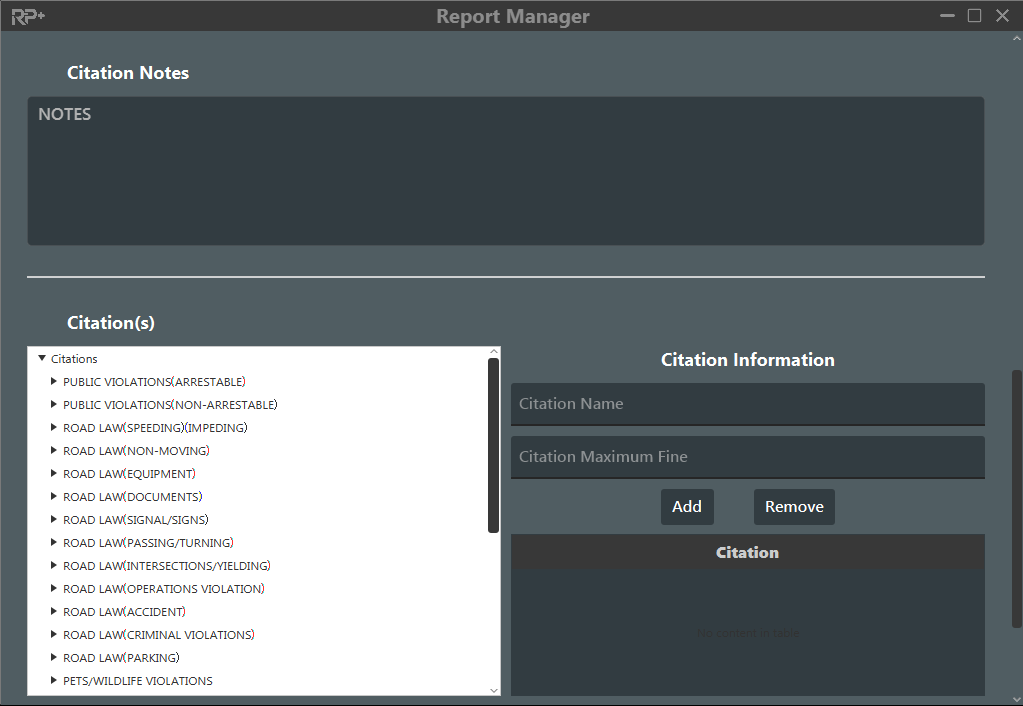Select ROAD LAW(DOCUMENTS) tree item
Screen dimensions: 1023x706
(x=132, y=497)
